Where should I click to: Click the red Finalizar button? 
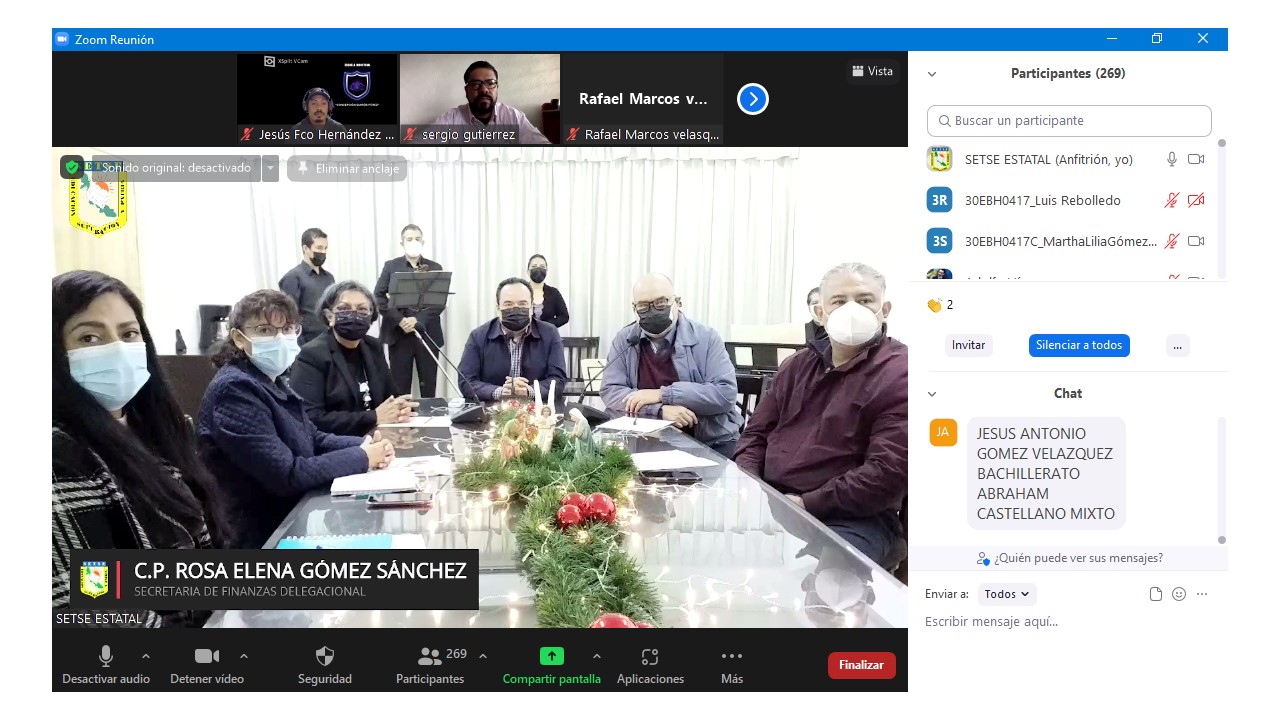(861, 665)
